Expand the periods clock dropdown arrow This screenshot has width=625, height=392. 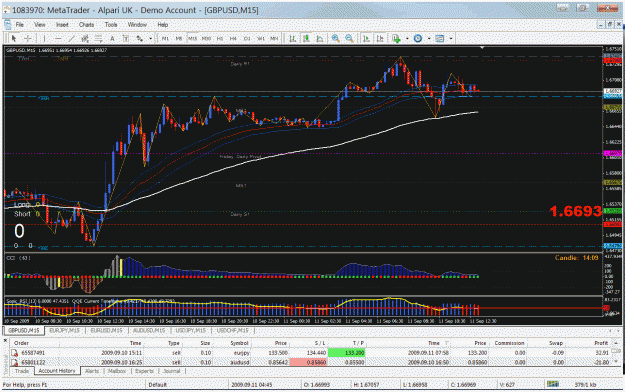point(429,39)
